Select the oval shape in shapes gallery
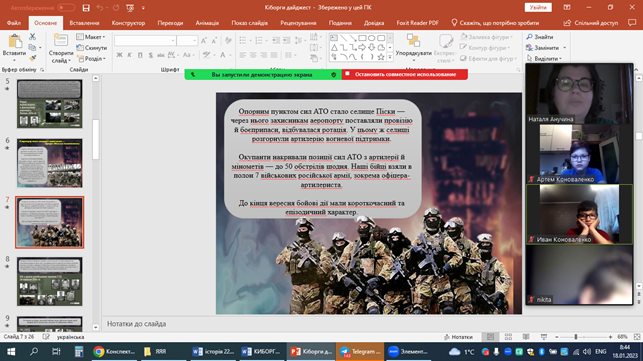The image size is (643, 361). (x=372, y=38)
